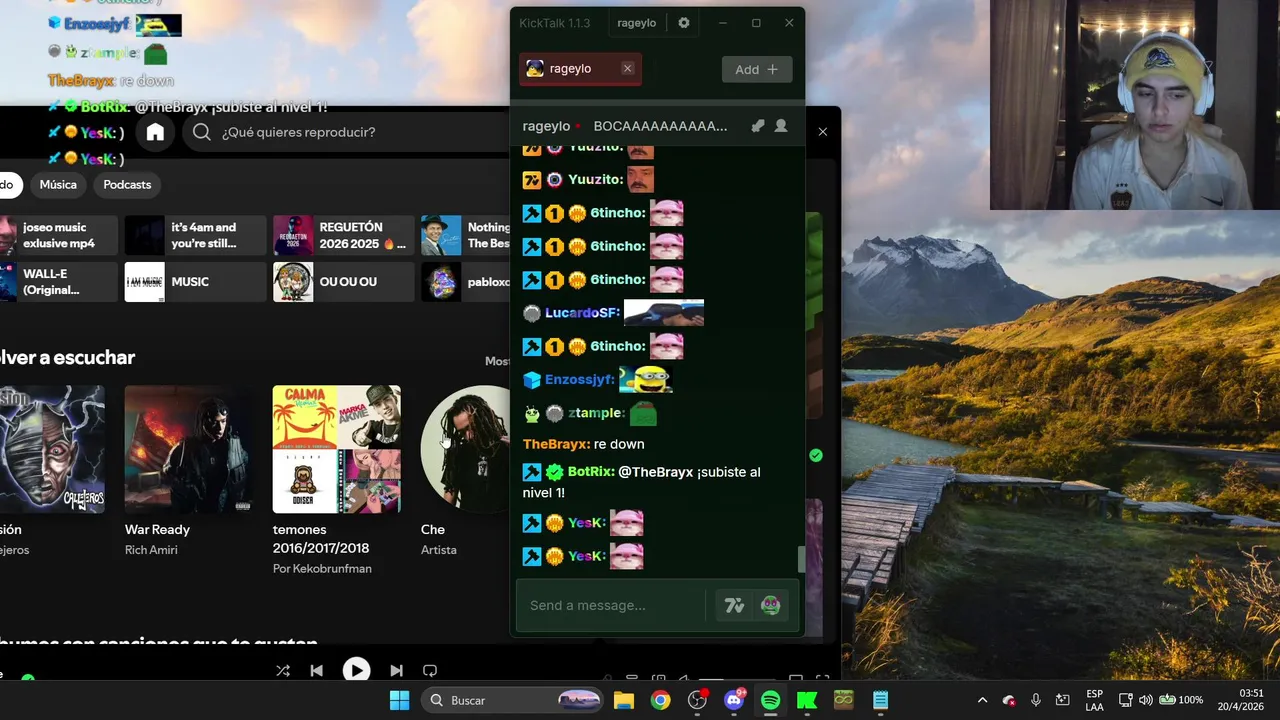Click microphone icon in system tray
Screen dimensions: 1280x720
(1036, 700)
